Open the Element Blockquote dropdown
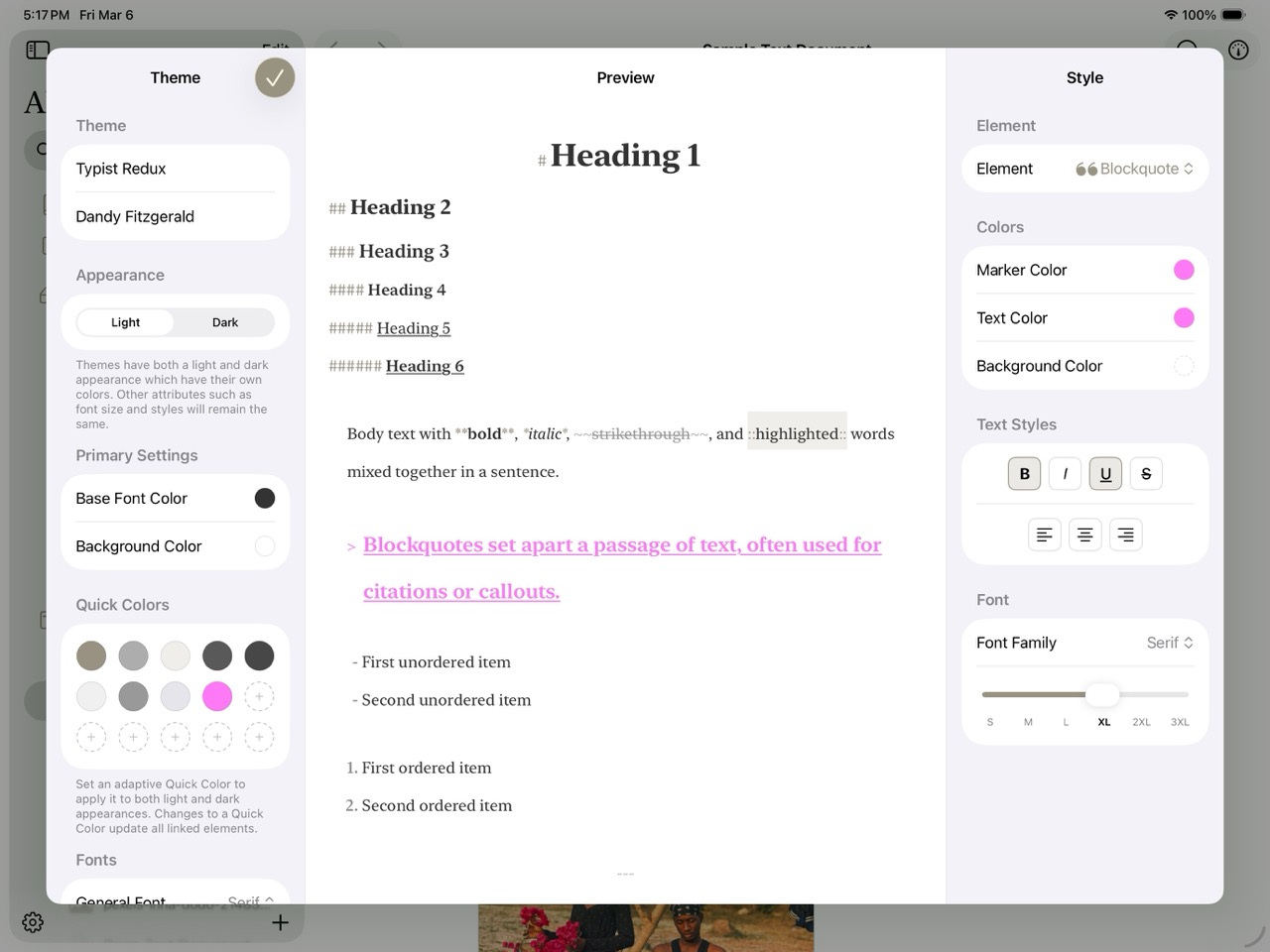1270x952 pixels. (x=1134, y=169)
